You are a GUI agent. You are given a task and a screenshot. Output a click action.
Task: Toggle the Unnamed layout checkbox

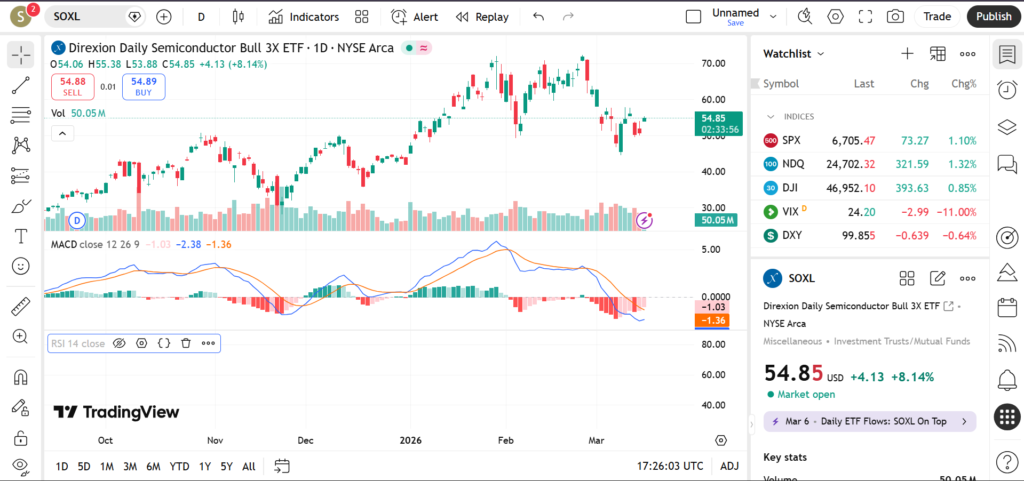pos(693,17)
